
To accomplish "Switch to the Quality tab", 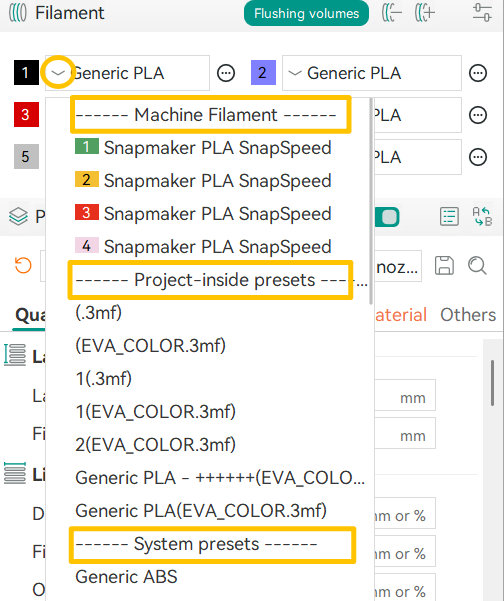I will click(30, 315).
